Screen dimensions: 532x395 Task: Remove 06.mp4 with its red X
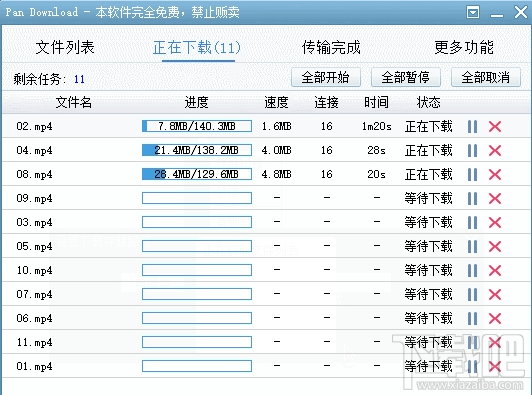pyautogui.click(x=495, y=318)
